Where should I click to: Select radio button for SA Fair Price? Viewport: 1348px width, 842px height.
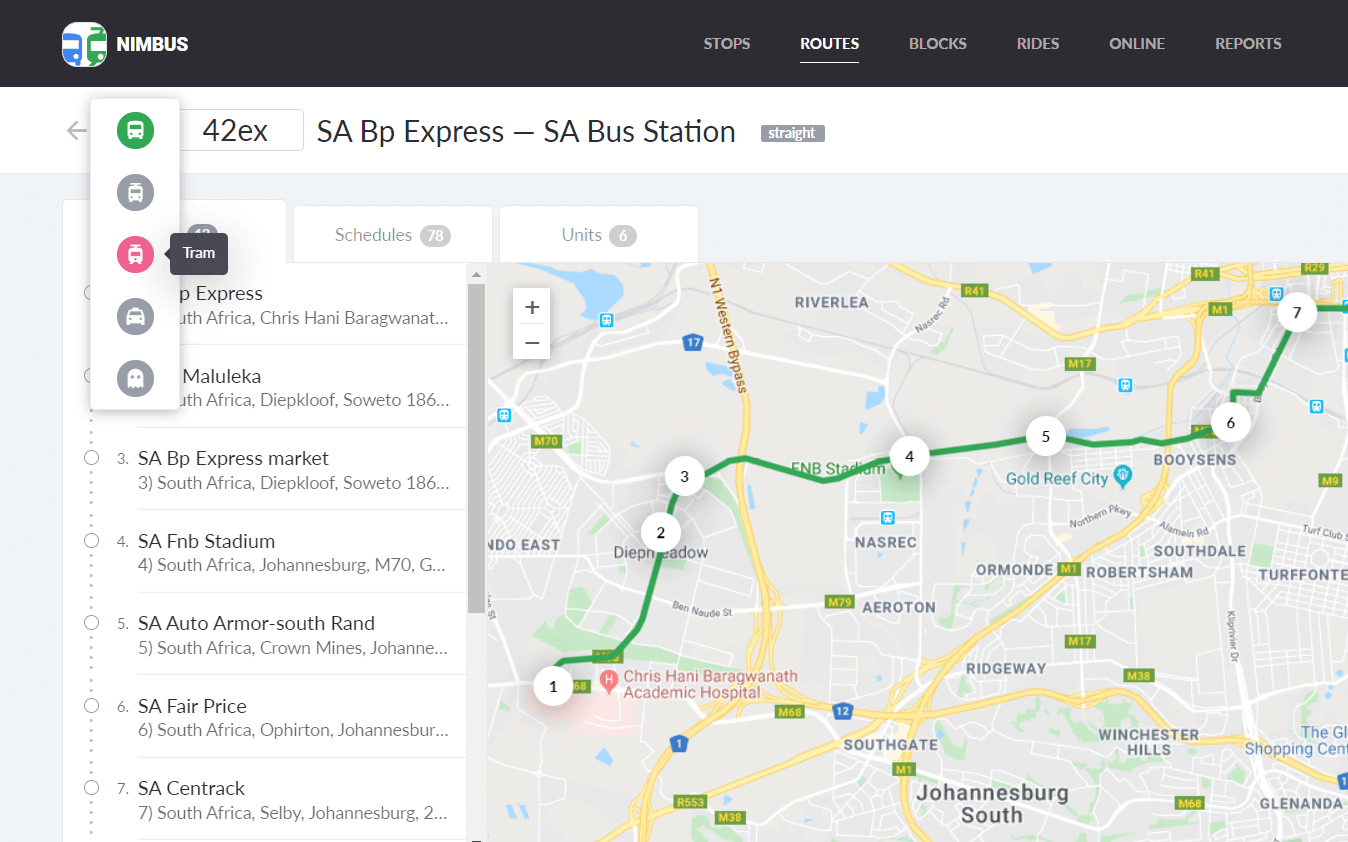click(92, 706)
